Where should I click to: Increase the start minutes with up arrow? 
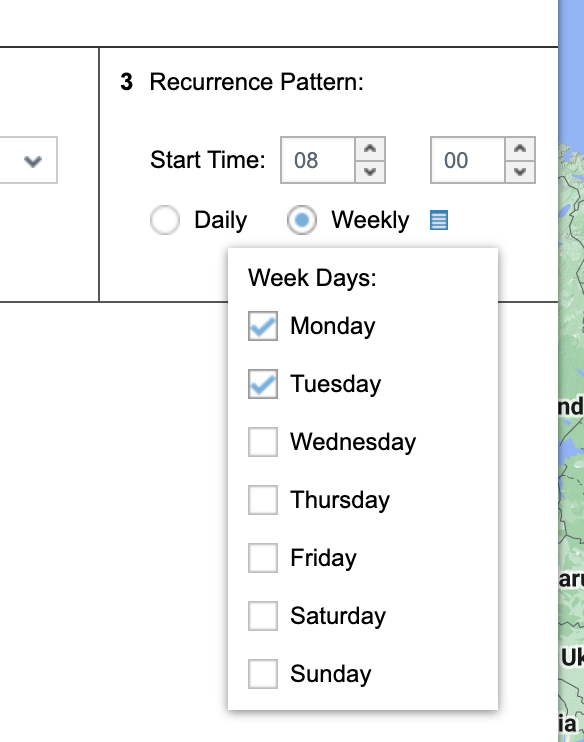520,149
